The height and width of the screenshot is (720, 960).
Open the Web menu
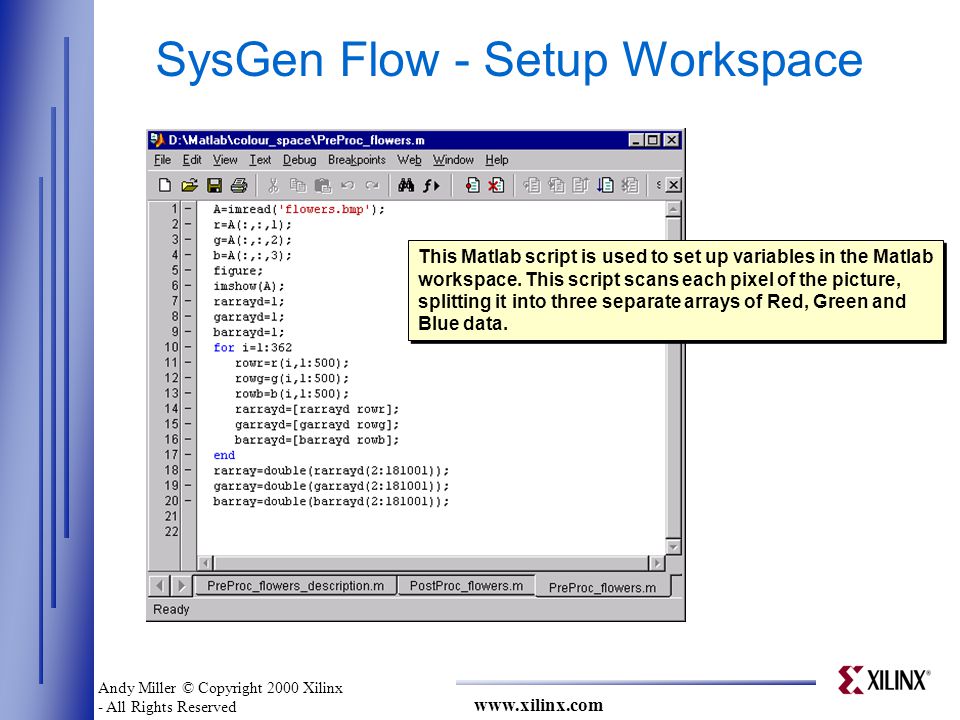pos(409,160)
